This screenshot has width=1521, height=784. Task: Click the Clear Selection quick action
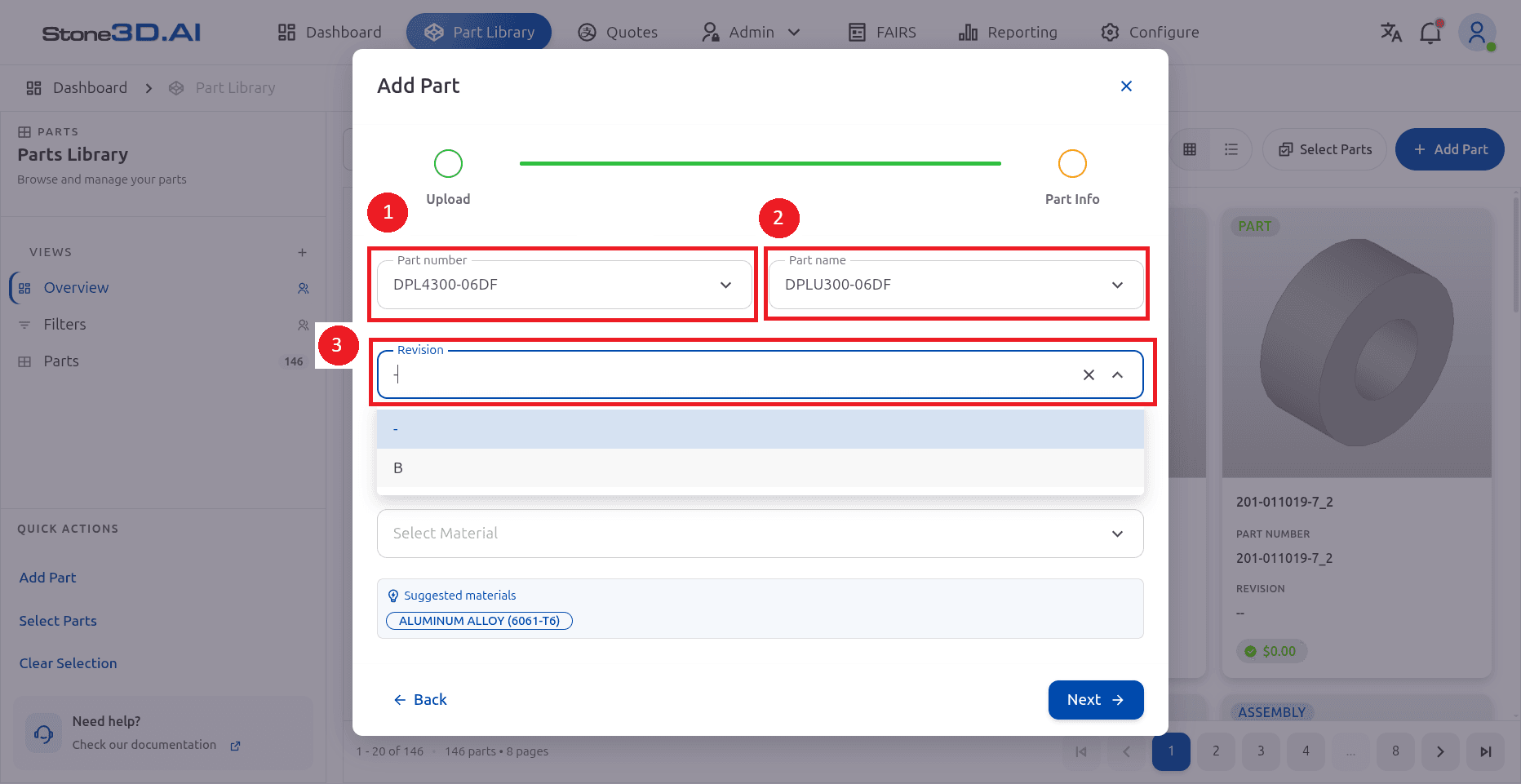(68, 663)
